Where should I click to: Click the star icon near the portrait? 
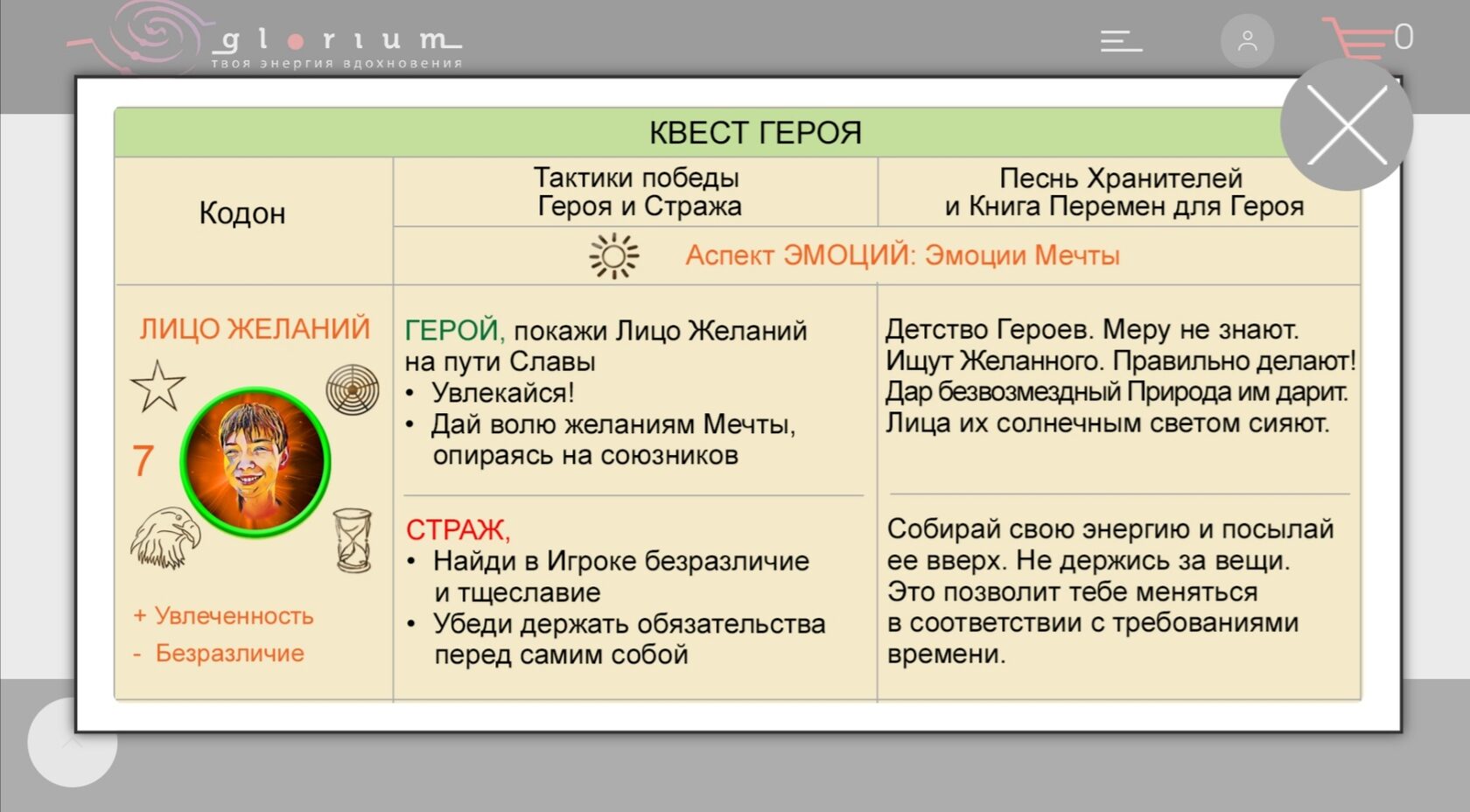(158, 386)
